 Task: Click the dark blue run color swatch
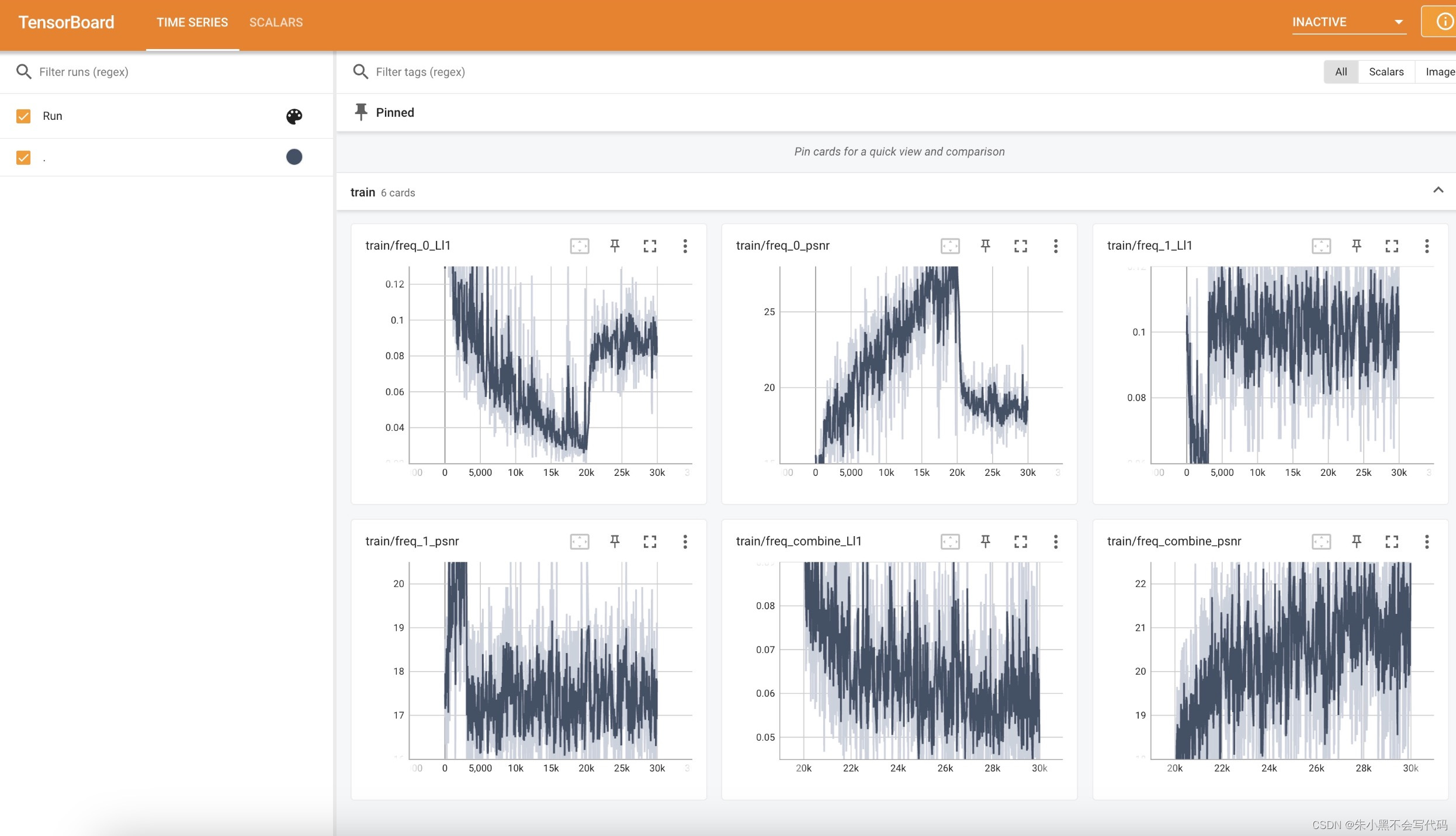click(294, 157)
